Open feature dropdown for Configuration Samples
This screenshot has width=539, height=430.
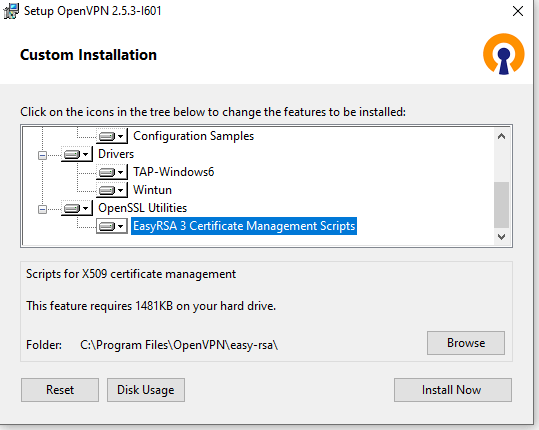112,136
